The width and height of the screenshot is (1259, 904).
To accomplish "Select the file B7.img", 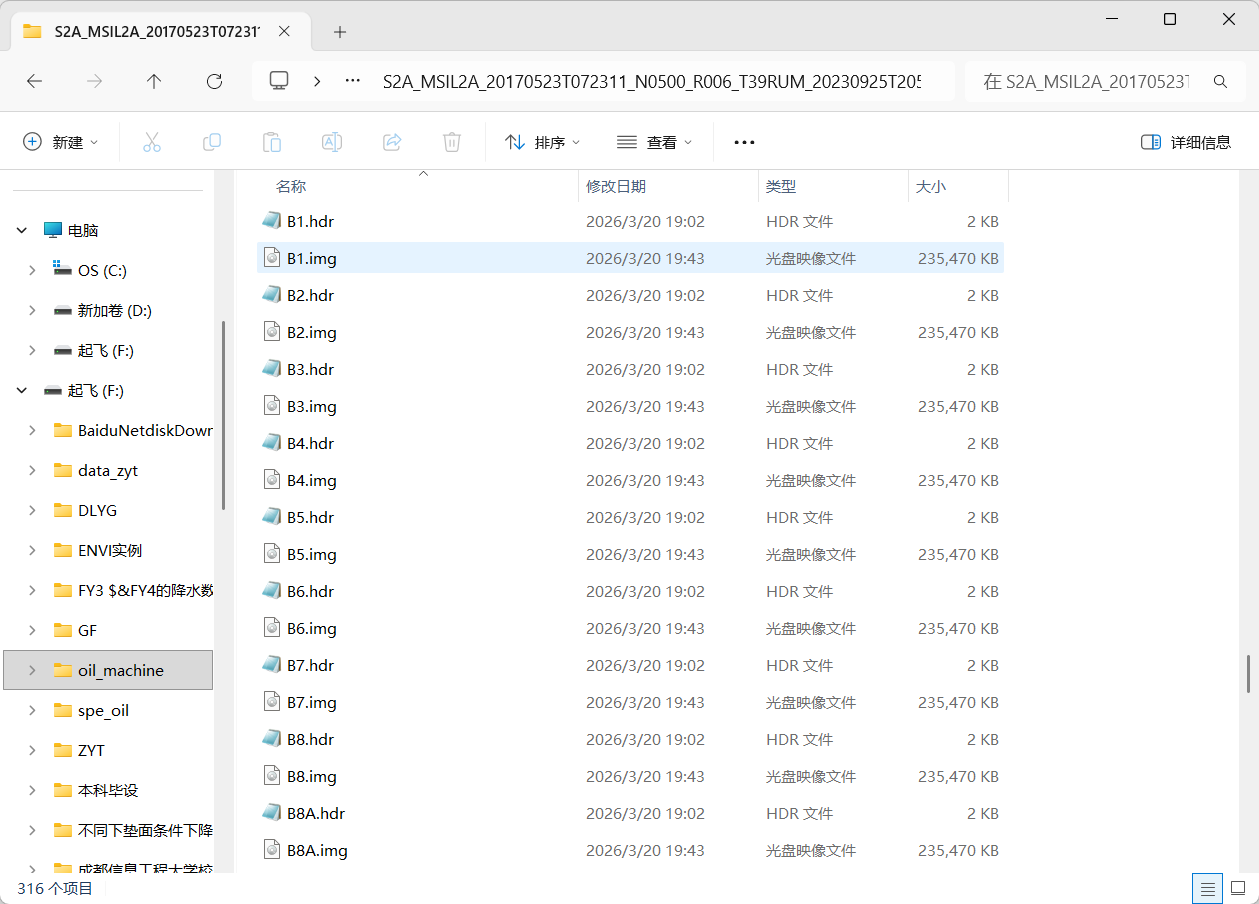I will (630, 702).
